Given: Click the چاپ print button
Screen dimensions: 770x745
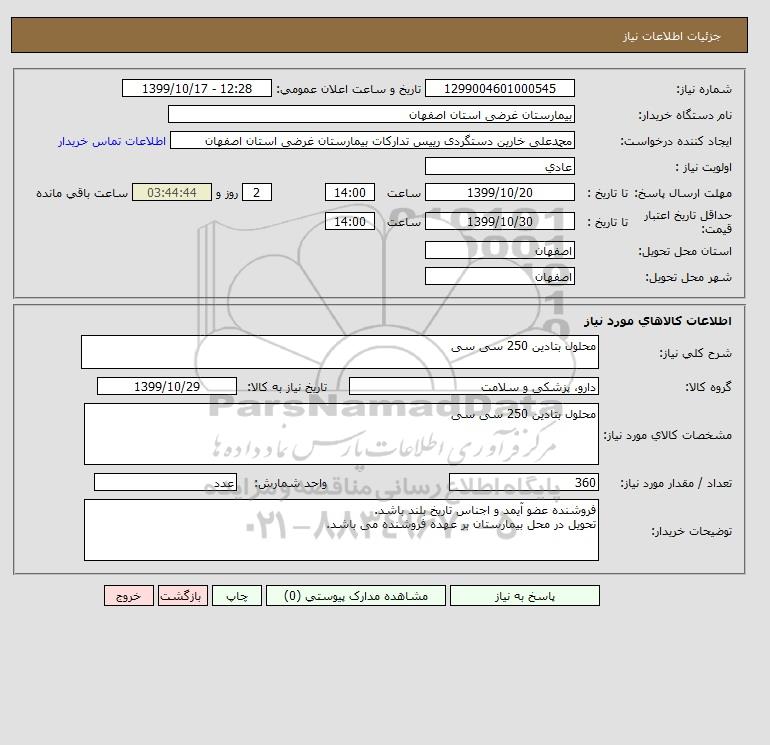Looking at the screenshot, I should 237,596.
